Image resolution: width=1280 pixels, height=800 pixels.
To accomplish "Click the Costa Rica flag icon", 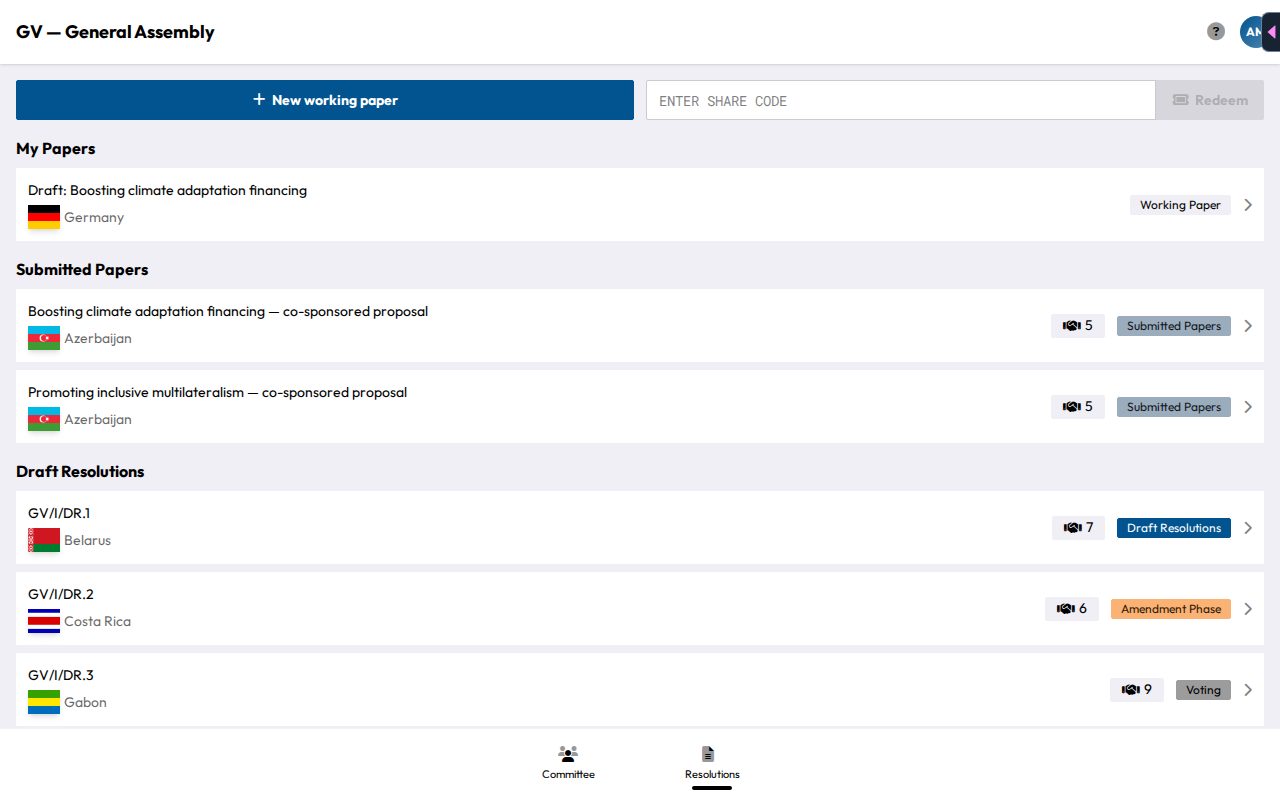I will coord(44,621).
